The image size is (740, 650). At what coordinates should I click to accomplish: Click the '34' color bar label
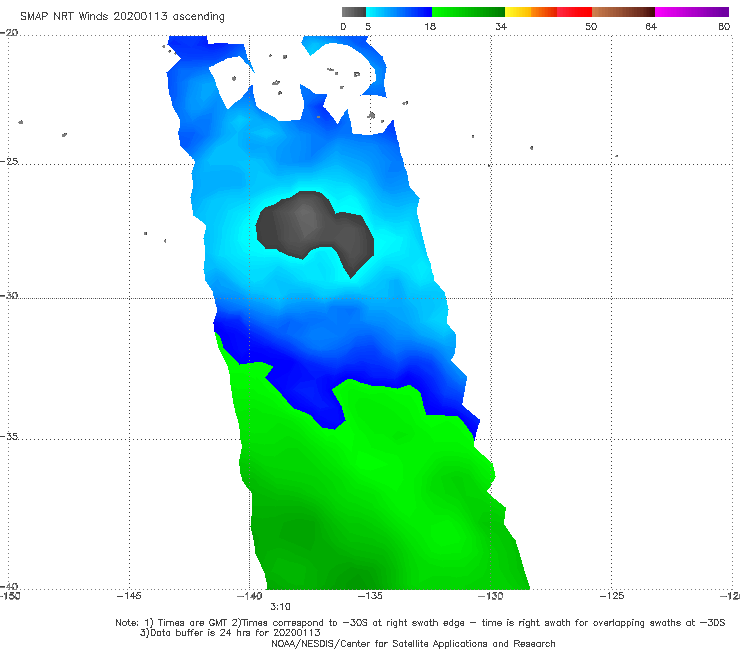click(501, 26)
